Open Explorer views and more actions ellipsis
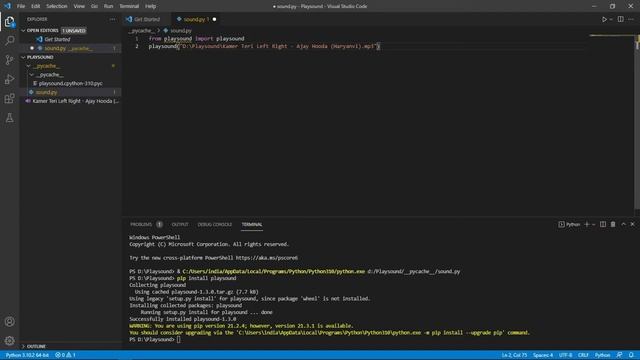 [112, 19]
